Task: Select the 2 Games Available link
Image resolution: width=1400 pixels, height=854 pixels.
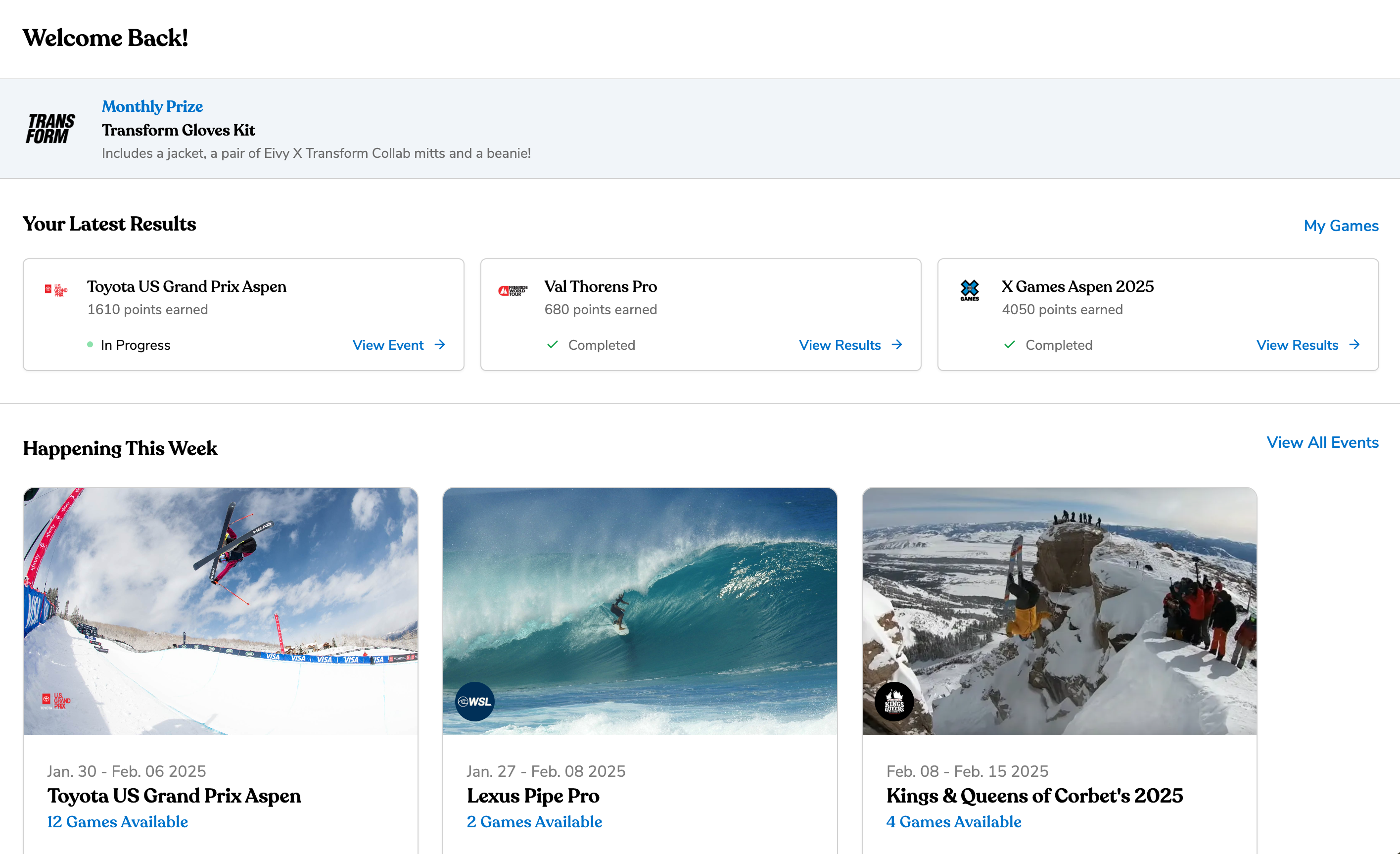Action: coord(534,822)
